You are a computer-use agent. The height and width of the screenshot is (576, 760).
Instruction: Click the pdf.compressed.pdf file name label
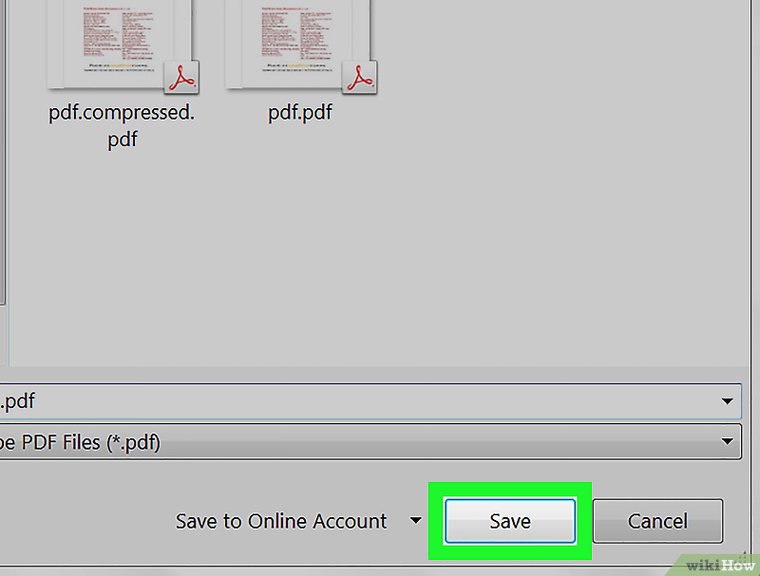click(122, 126)
